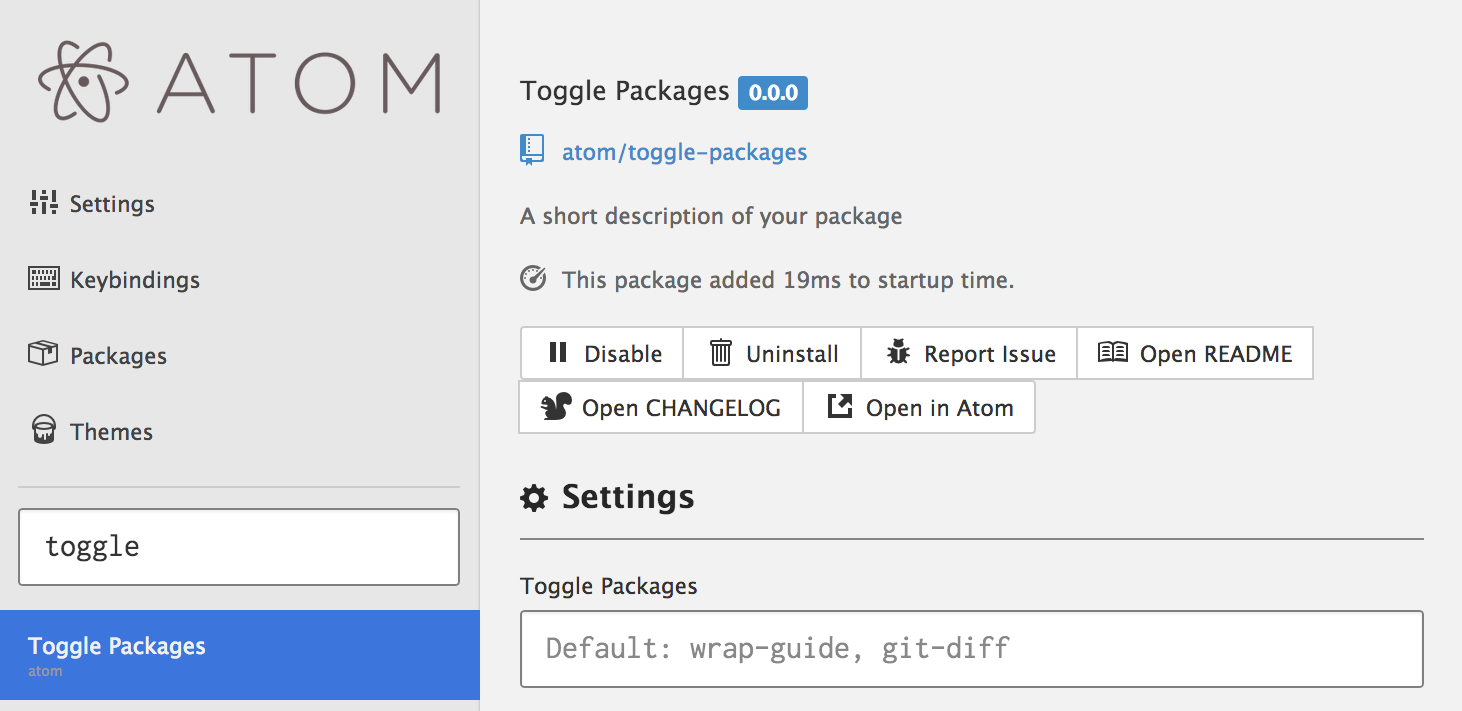Click the Atom logo icon
Viewport: 1462px width, 711px height.
click(x=85, y=81)
